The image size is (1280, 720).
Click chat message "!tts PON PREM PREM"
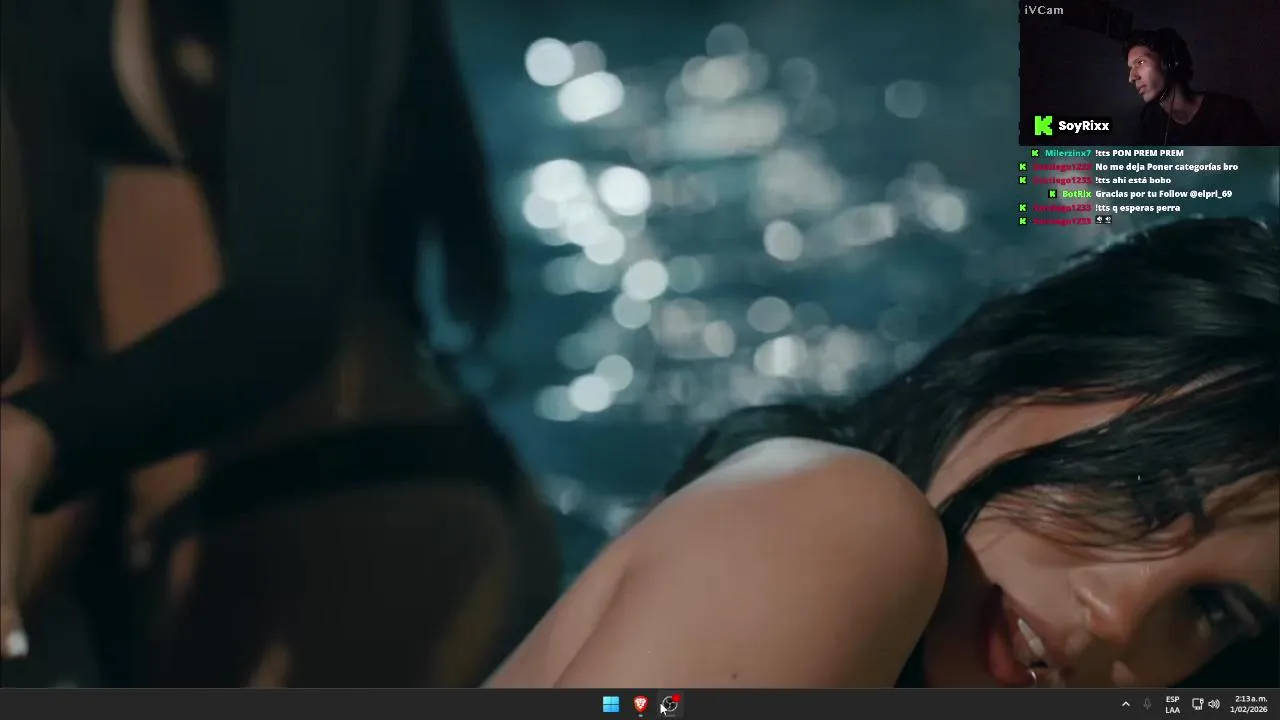pos(1139,153)
